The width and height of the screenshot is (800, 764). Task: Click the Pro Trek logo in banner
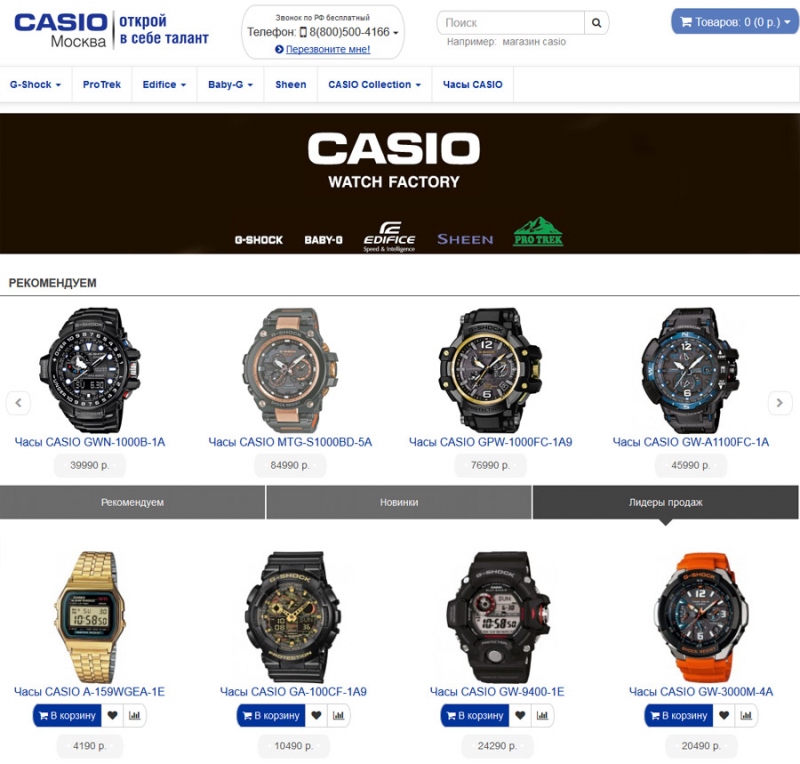coord(538,232)
